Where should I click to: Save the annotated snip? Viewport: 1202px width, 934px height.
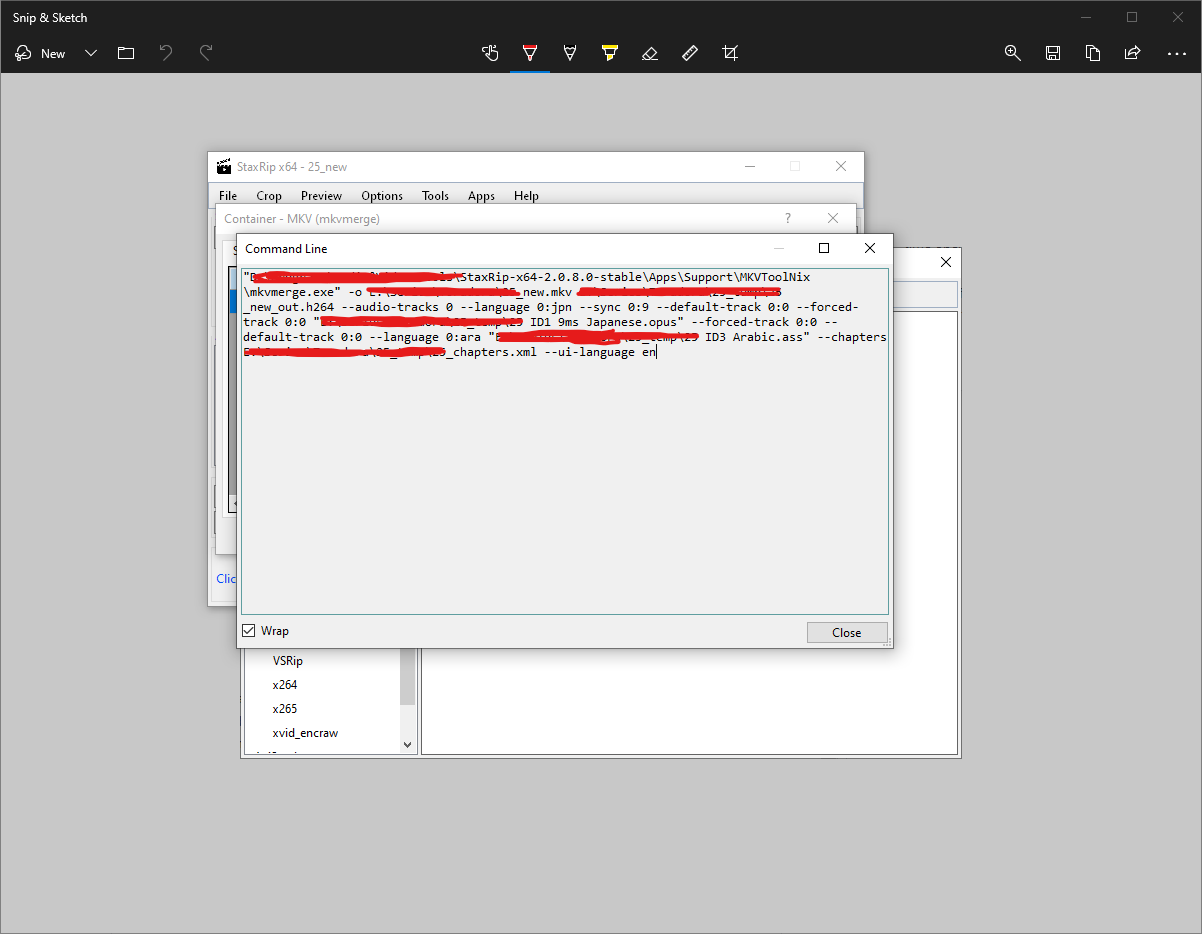(1053, 53)
